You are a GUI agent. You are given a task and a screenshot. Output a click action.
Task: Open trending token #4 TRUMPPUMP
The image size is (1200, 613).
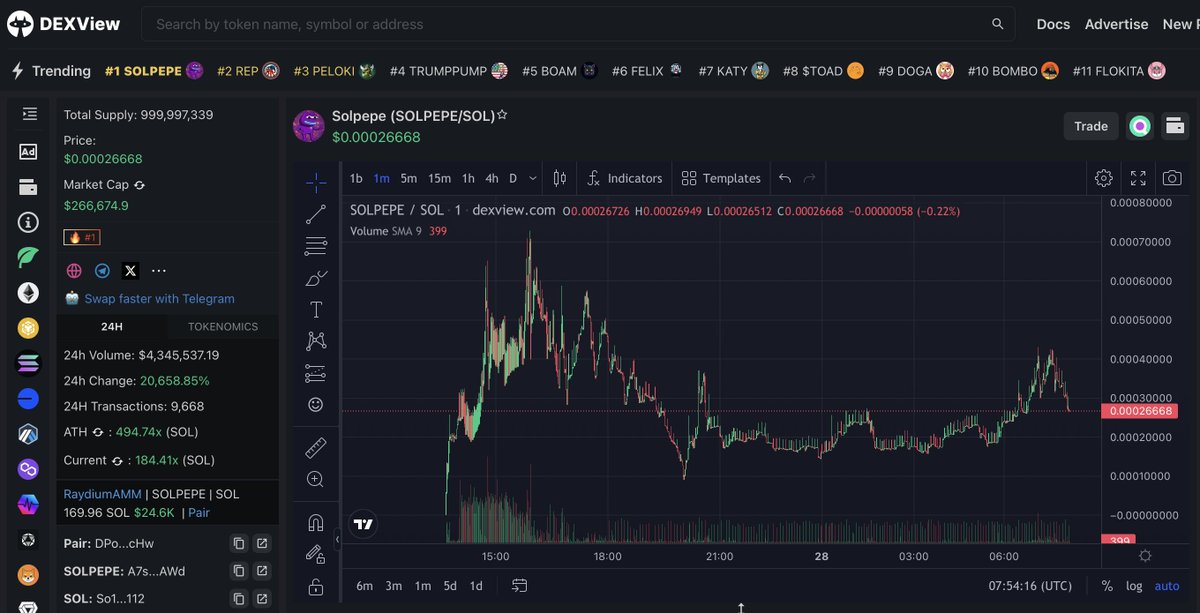click(449, 71)
